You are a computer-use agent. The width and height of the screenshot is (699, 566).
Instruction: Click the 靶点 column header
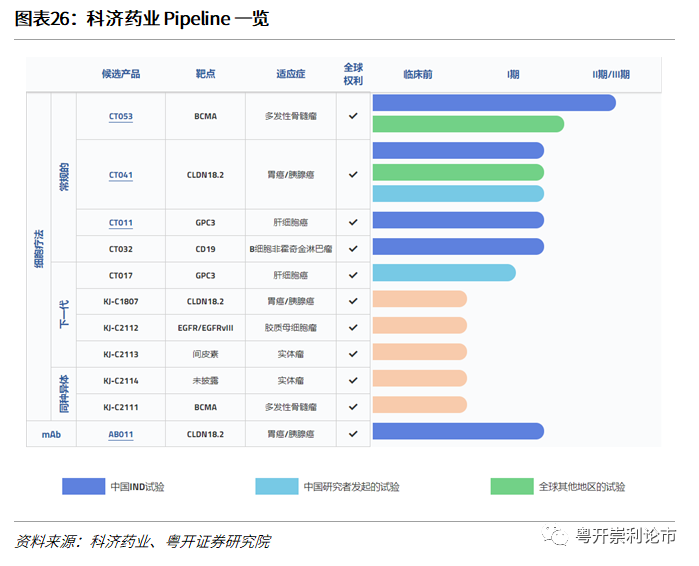[x=206, y=74]
